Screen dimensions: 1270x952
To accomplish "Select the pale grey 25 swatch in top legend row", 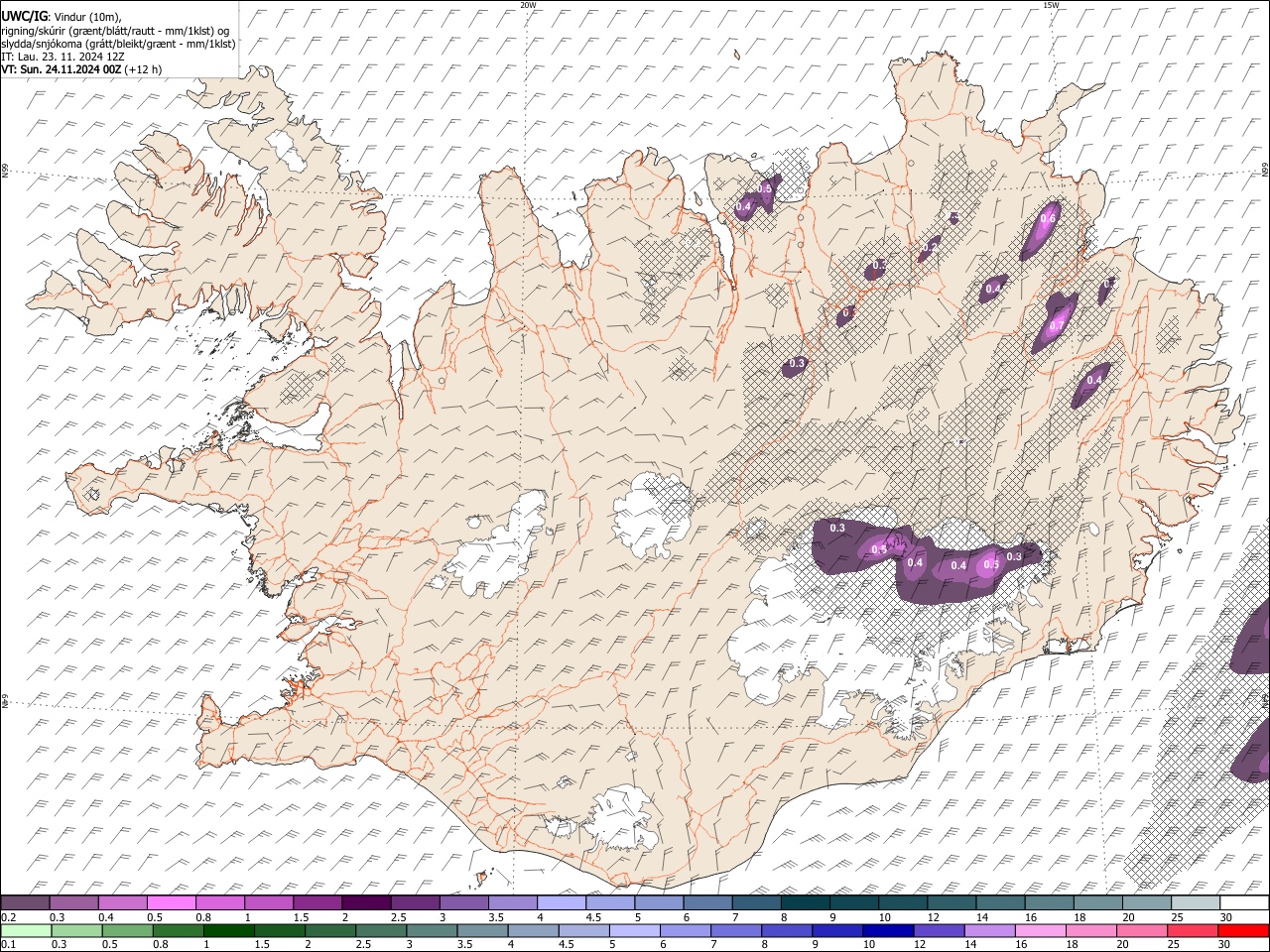I will [1196, 902].
